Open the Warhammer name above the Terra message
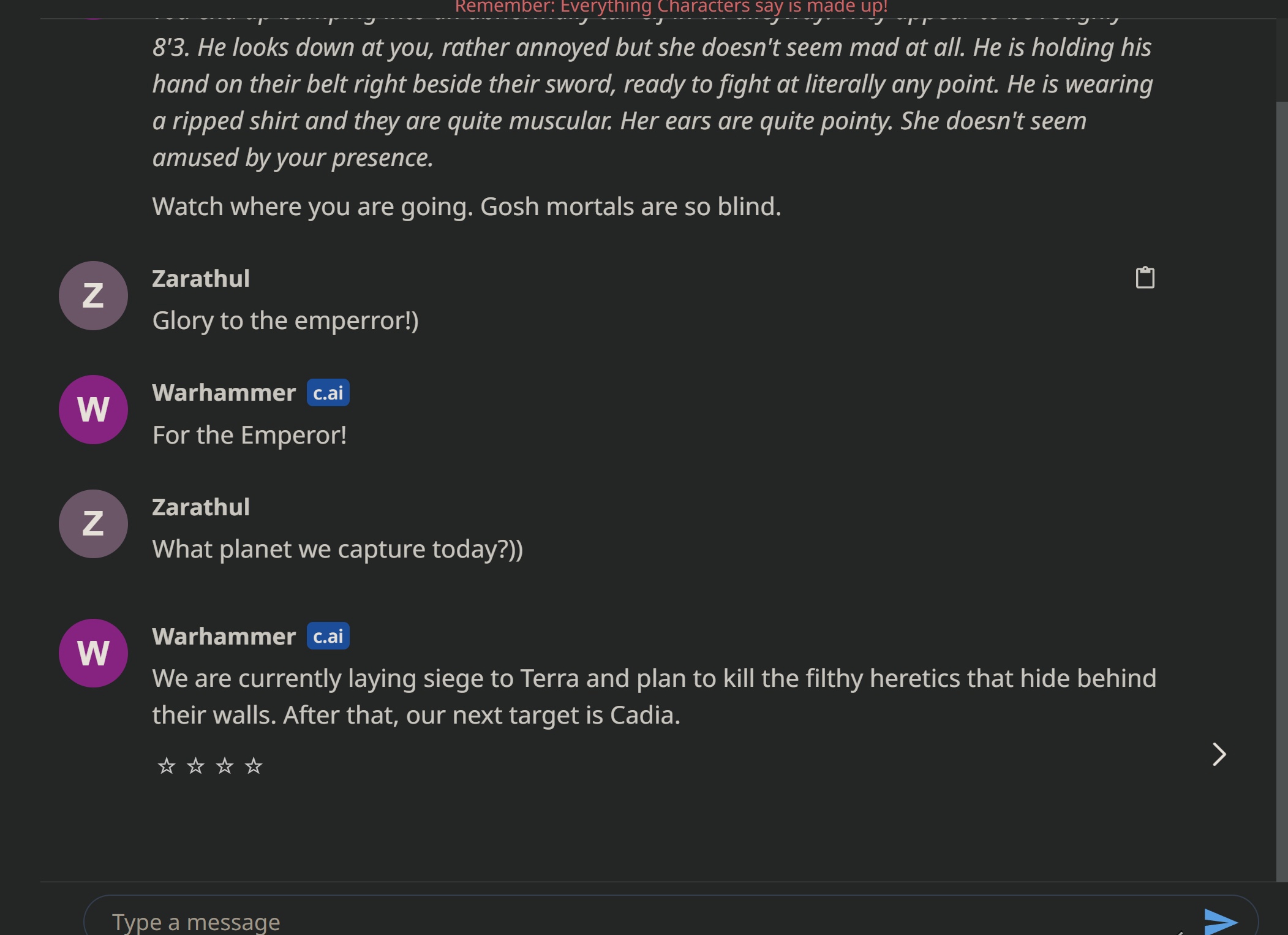The image size is (1288, 935). pyautogui.click(x=224, y=636)
